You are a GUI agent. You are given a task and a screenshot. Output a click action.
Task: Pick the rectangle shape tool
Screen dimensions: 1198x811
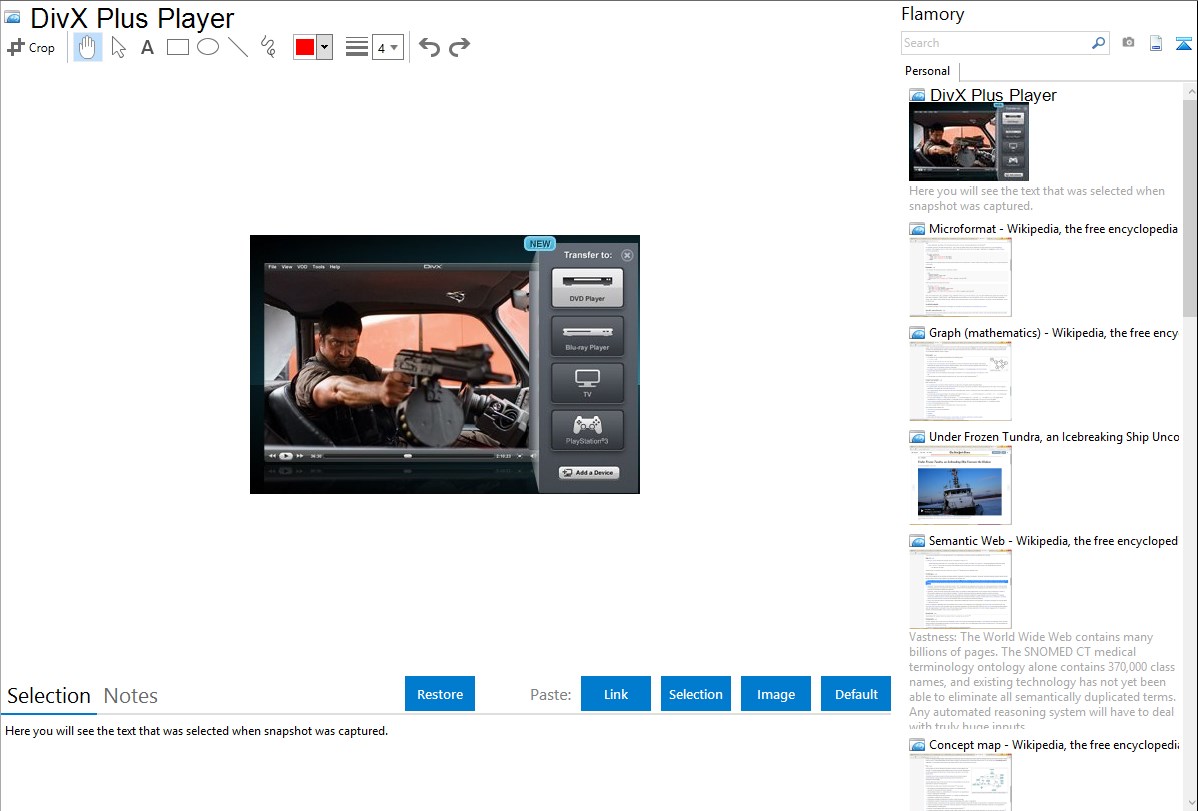click(x=178, y=47)
